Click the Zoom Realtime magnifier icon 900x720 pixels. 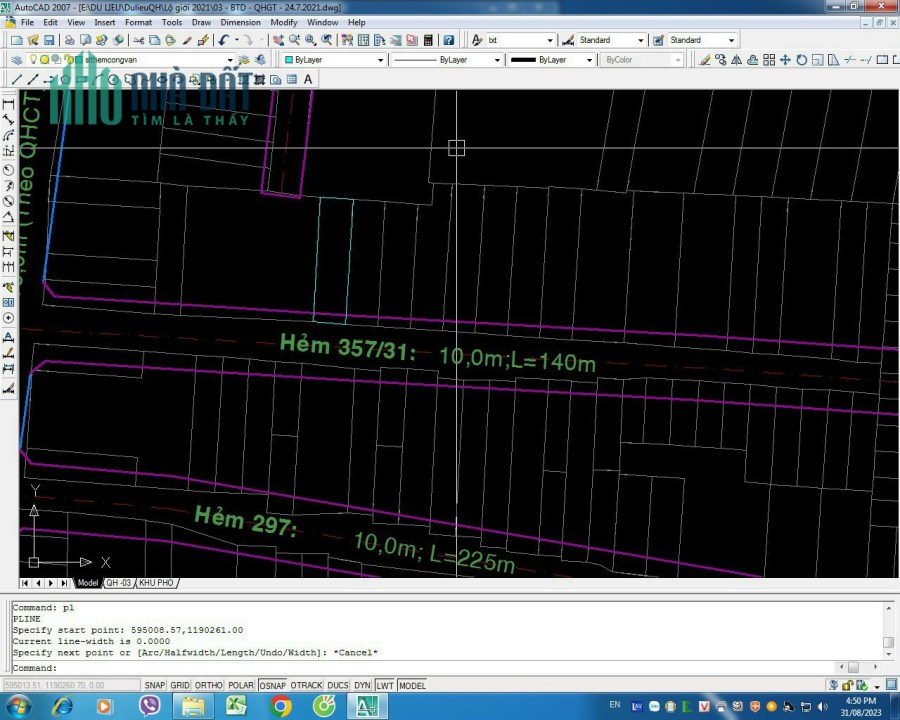tap(294, 40)
